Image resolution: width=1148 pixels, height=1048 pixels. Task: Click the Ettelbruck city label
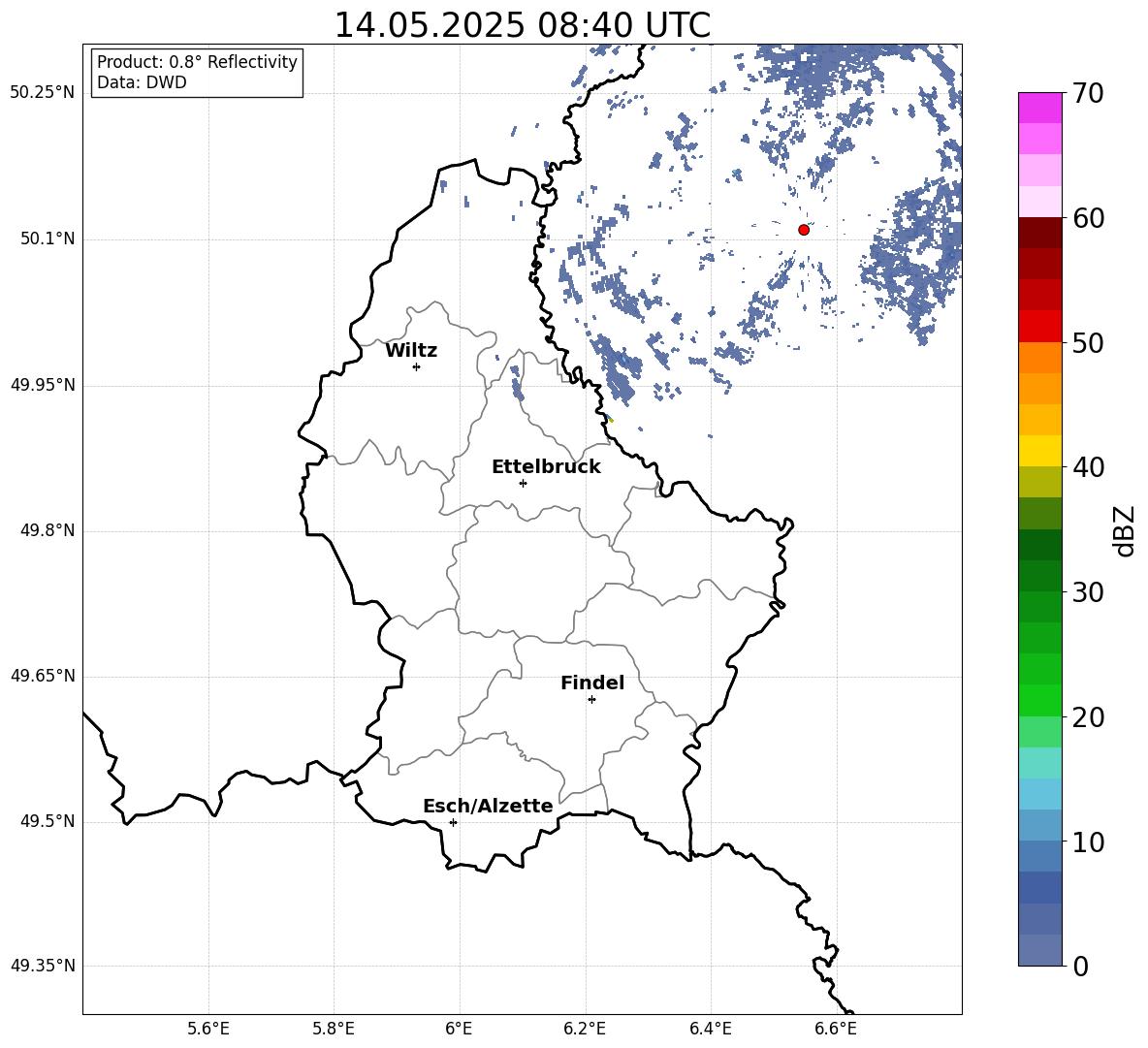point(546,467)
